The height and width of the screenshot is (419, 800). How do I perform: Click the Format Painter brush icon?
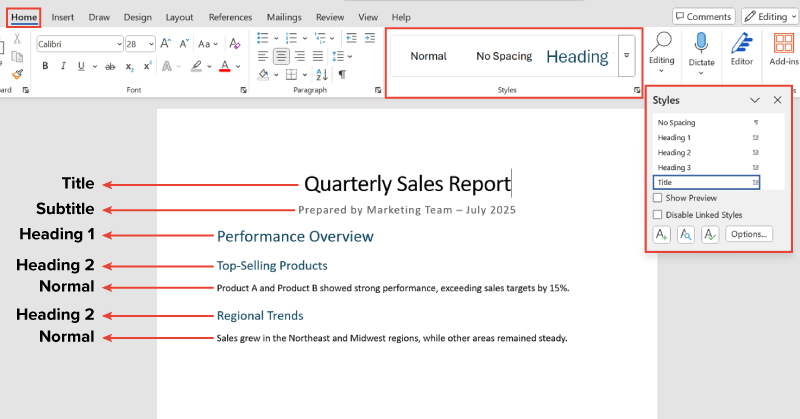17,73
